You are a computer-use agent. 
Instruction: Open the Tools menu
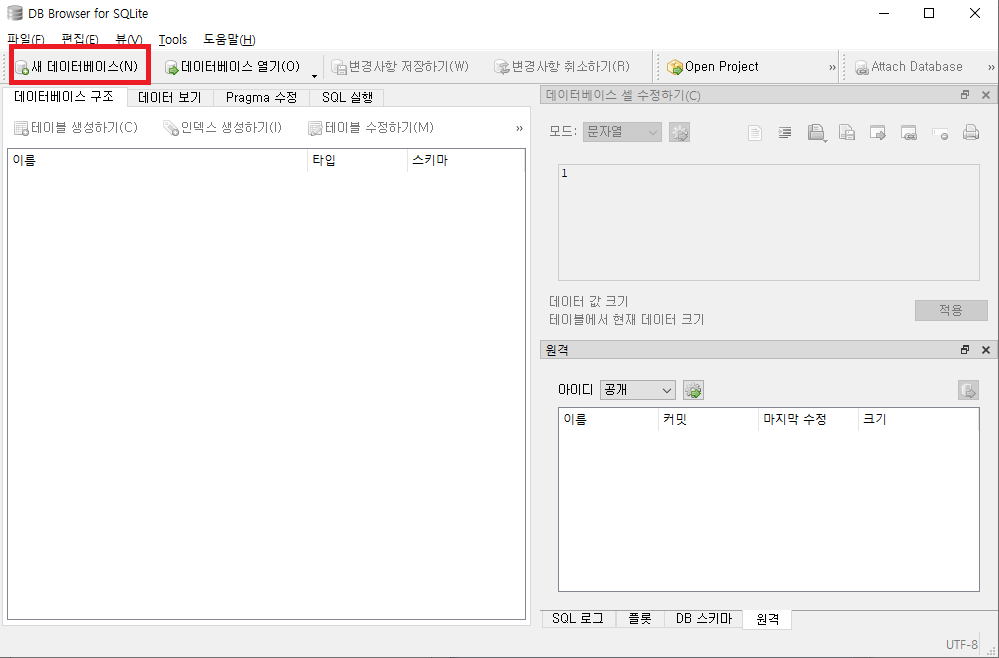point(173,39)
